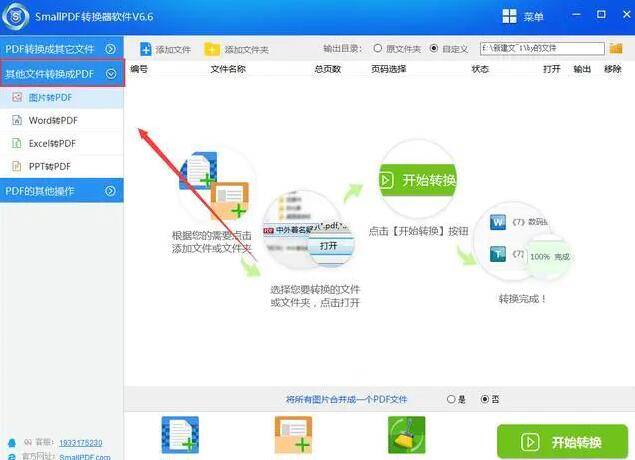Select Word转PDF option
This screenshot has width=635, height=460.
tap(62, 120)
